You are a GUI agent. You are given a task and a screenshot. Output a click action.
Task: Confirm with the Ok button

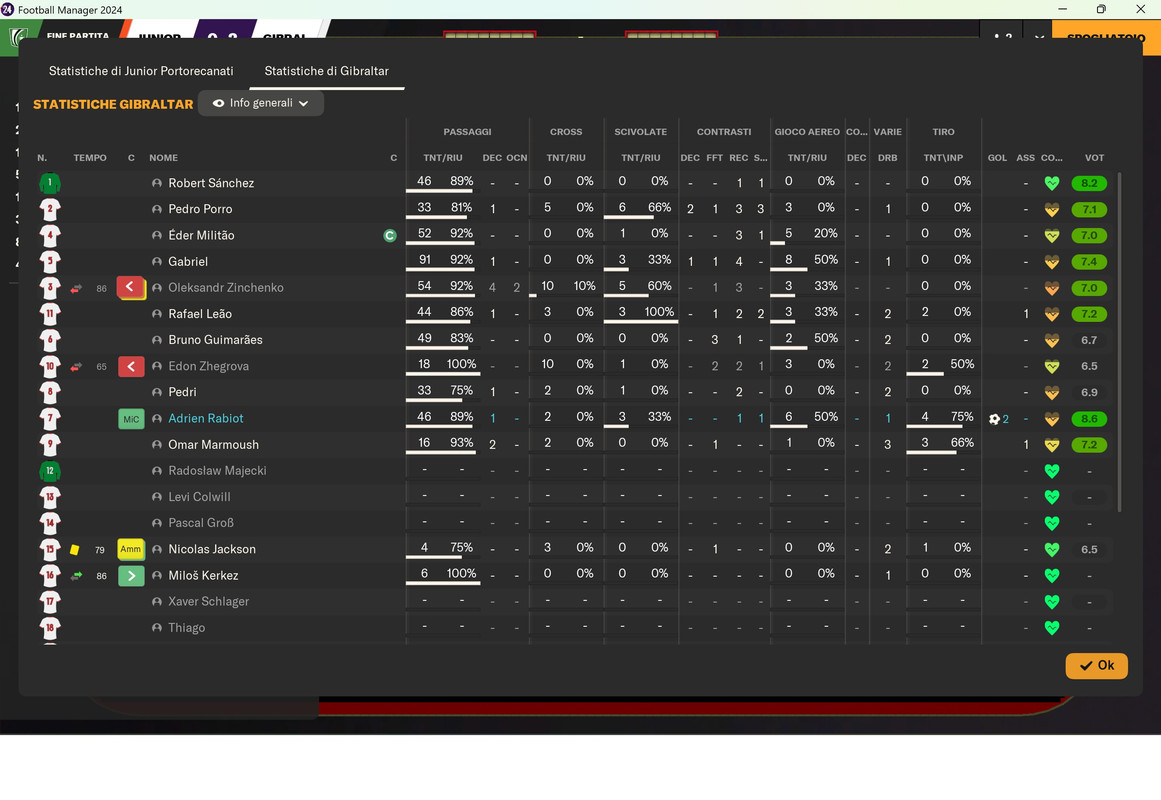[x=1097, y=665]
